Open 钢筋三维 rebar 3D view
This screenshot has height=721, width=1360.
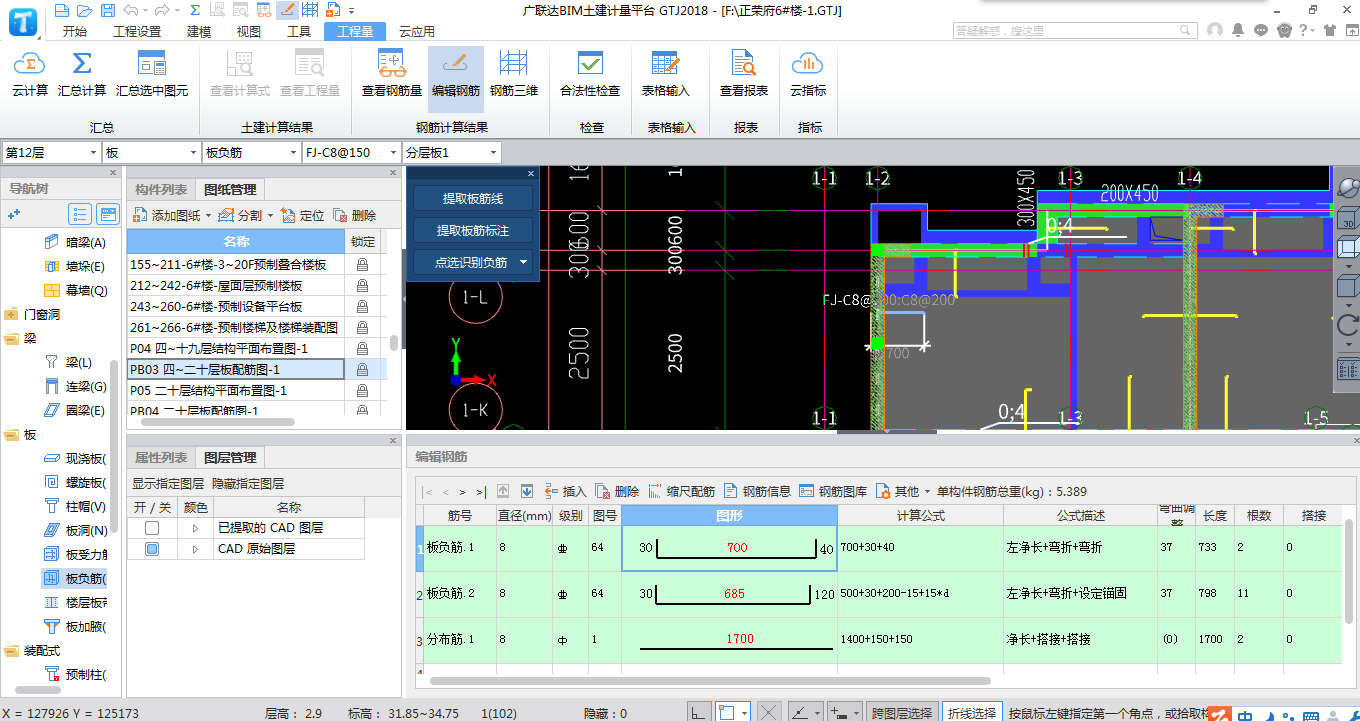click(514, 74)
